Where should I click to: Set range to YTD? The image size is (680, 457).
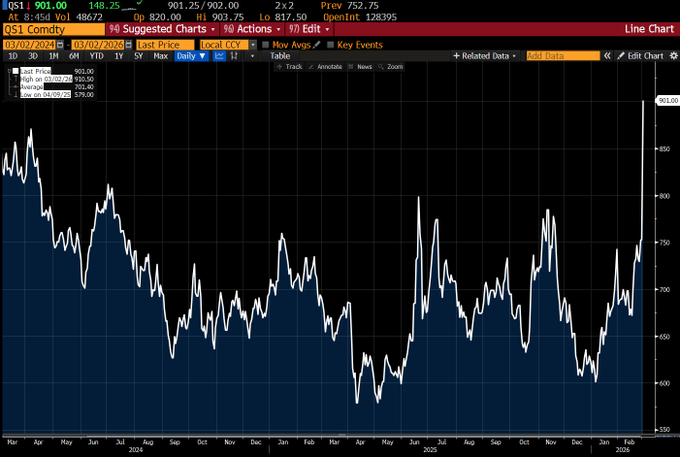point(97,56)
